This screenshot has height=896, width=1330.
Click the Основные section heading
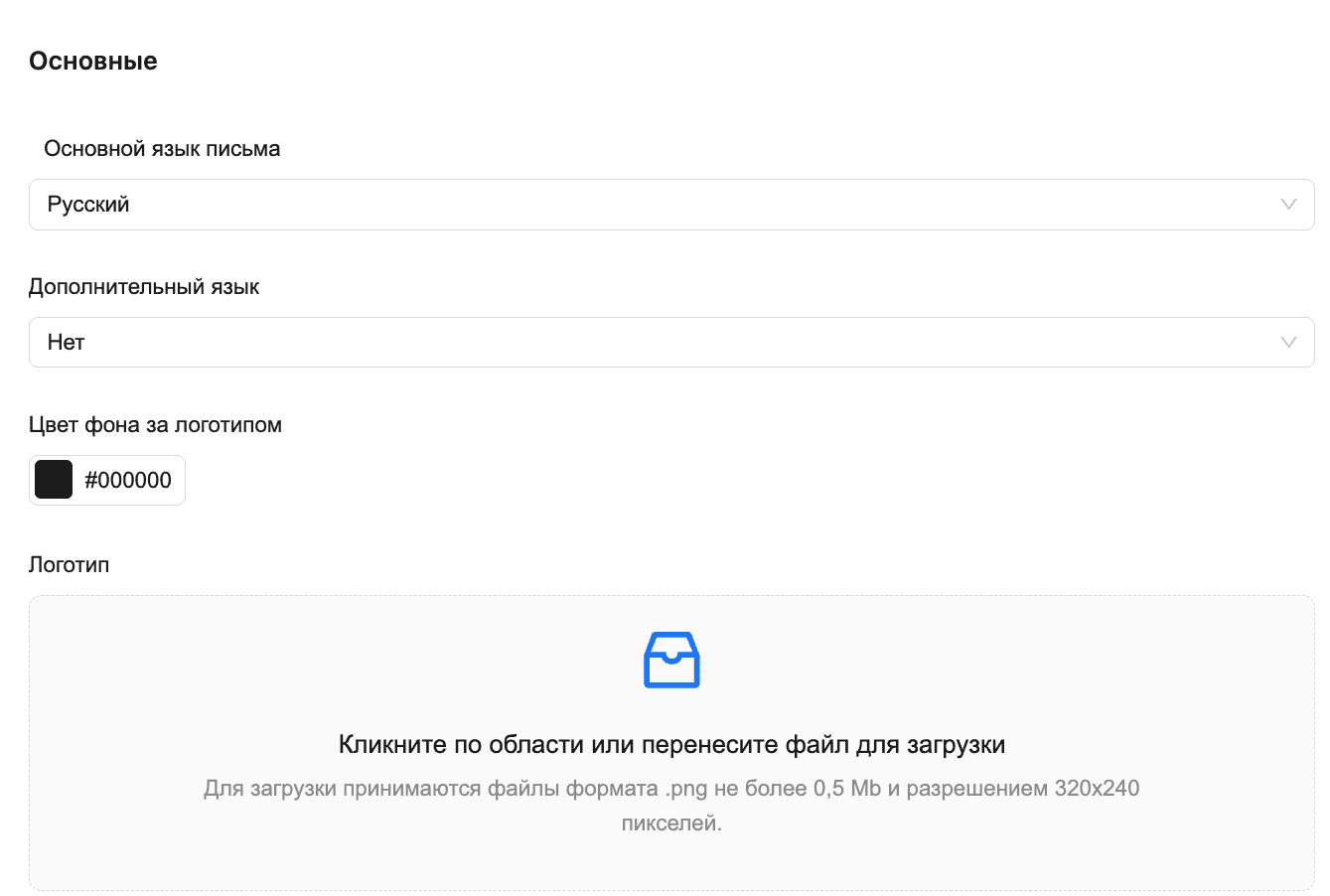click(93, 62)
